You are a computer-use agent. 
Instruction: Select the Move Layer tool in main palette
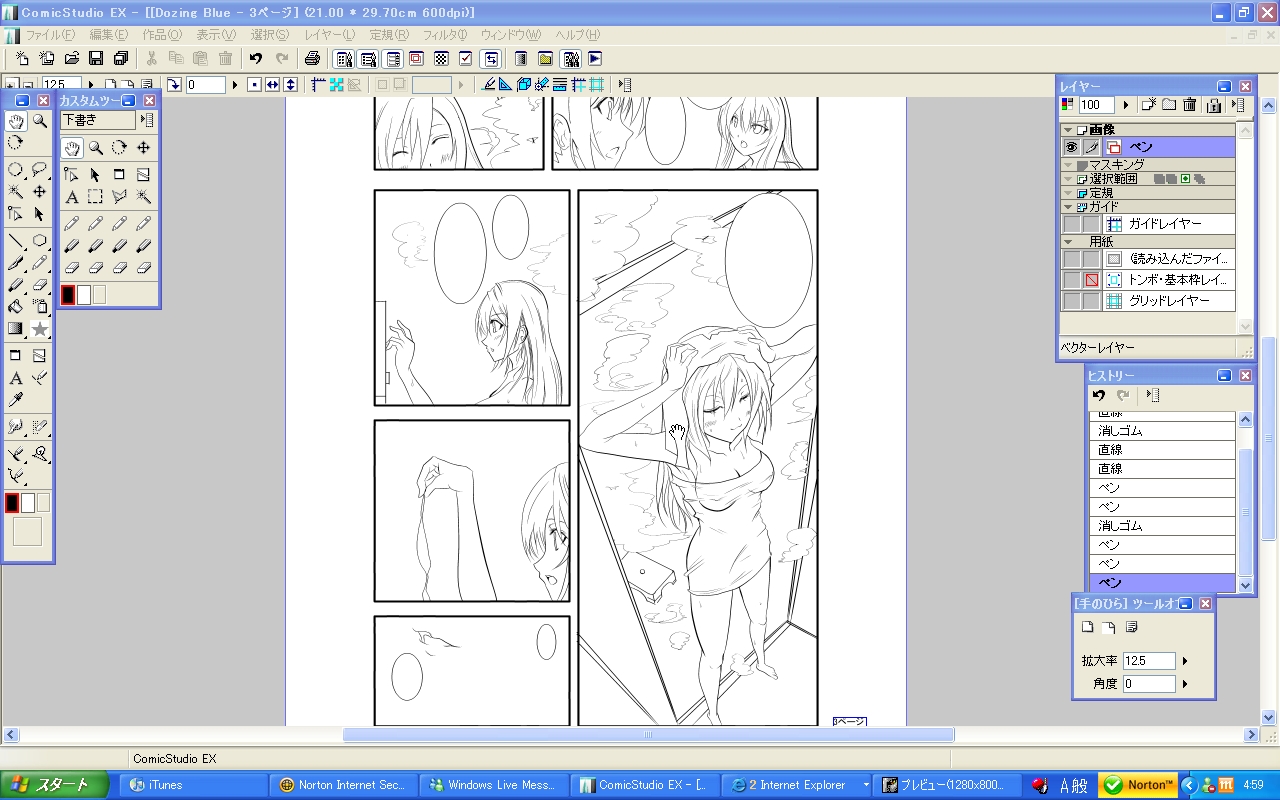pos(40,191)
